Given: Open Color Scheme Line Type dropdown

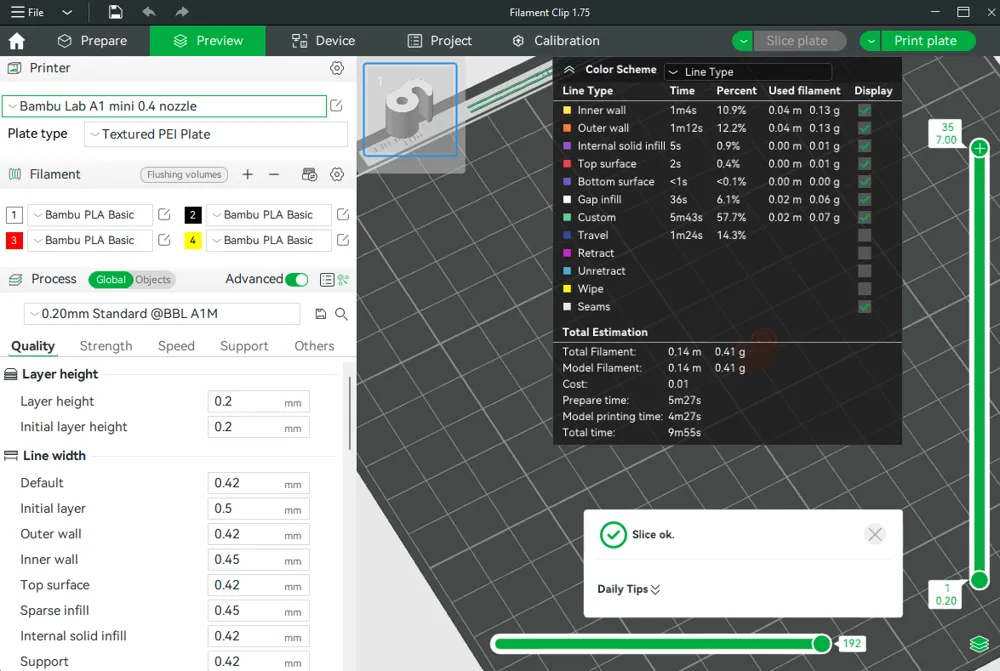Looking at the screenshot, I should click(748, 71).
